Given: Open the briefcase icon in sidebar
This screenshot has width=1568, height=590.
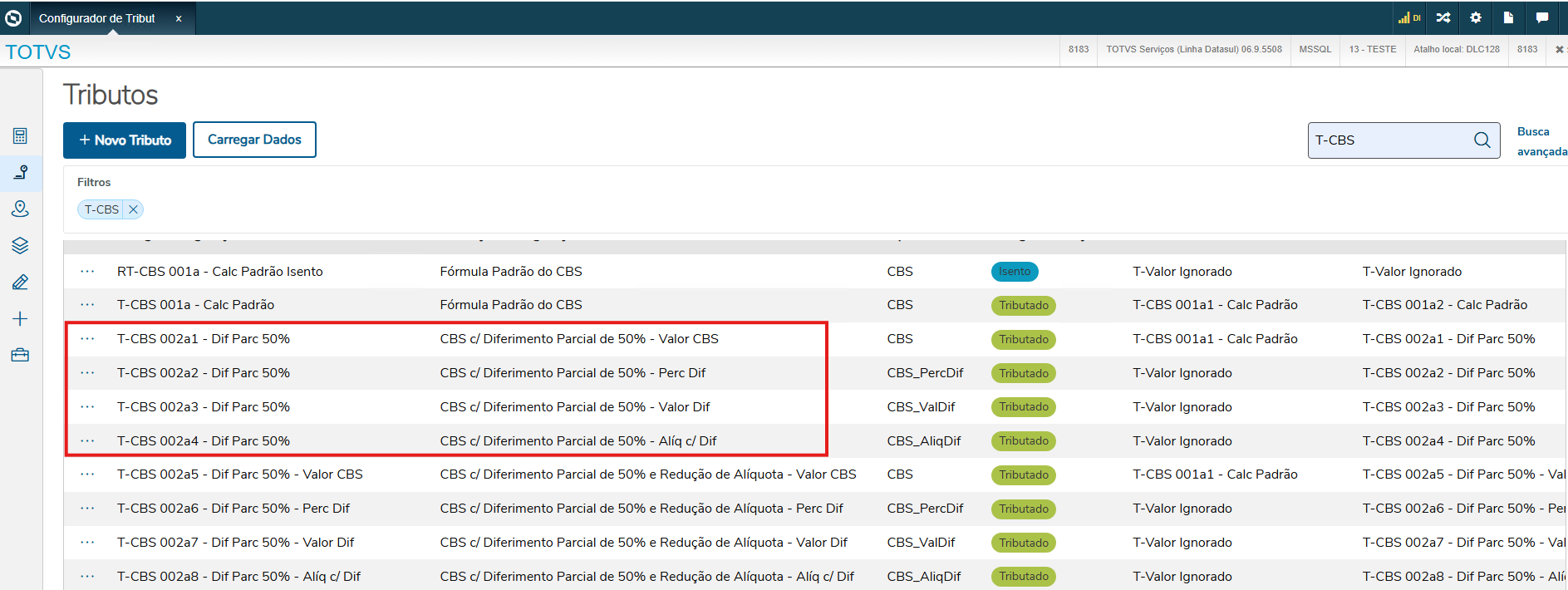Looking at the screenshot, I should click(x=20, y=356).
